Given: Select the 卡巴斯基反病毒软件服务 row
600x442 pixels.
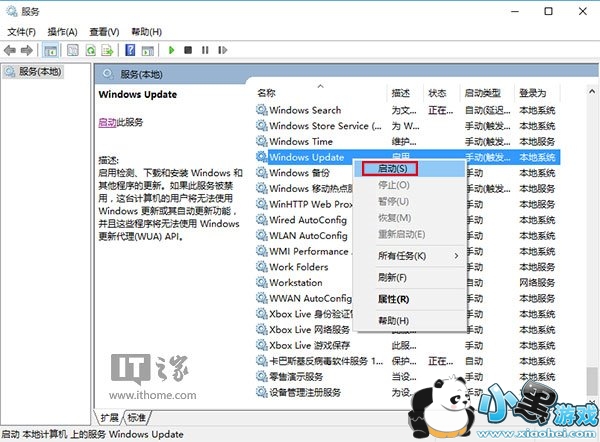Looking at the screenshot, I should click(408, 361).
